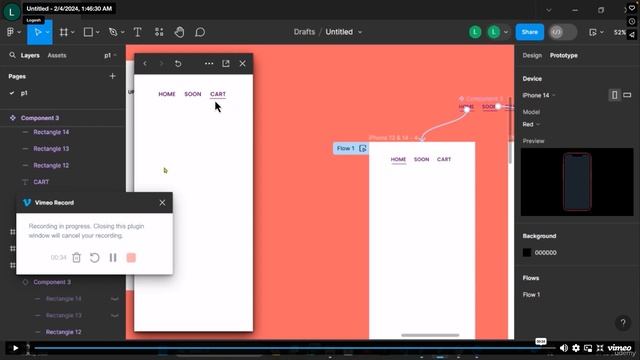Viewport: 640px width, 360px height.
Task: Close the Vimeo Record plugin window
Action: [162, 202]
